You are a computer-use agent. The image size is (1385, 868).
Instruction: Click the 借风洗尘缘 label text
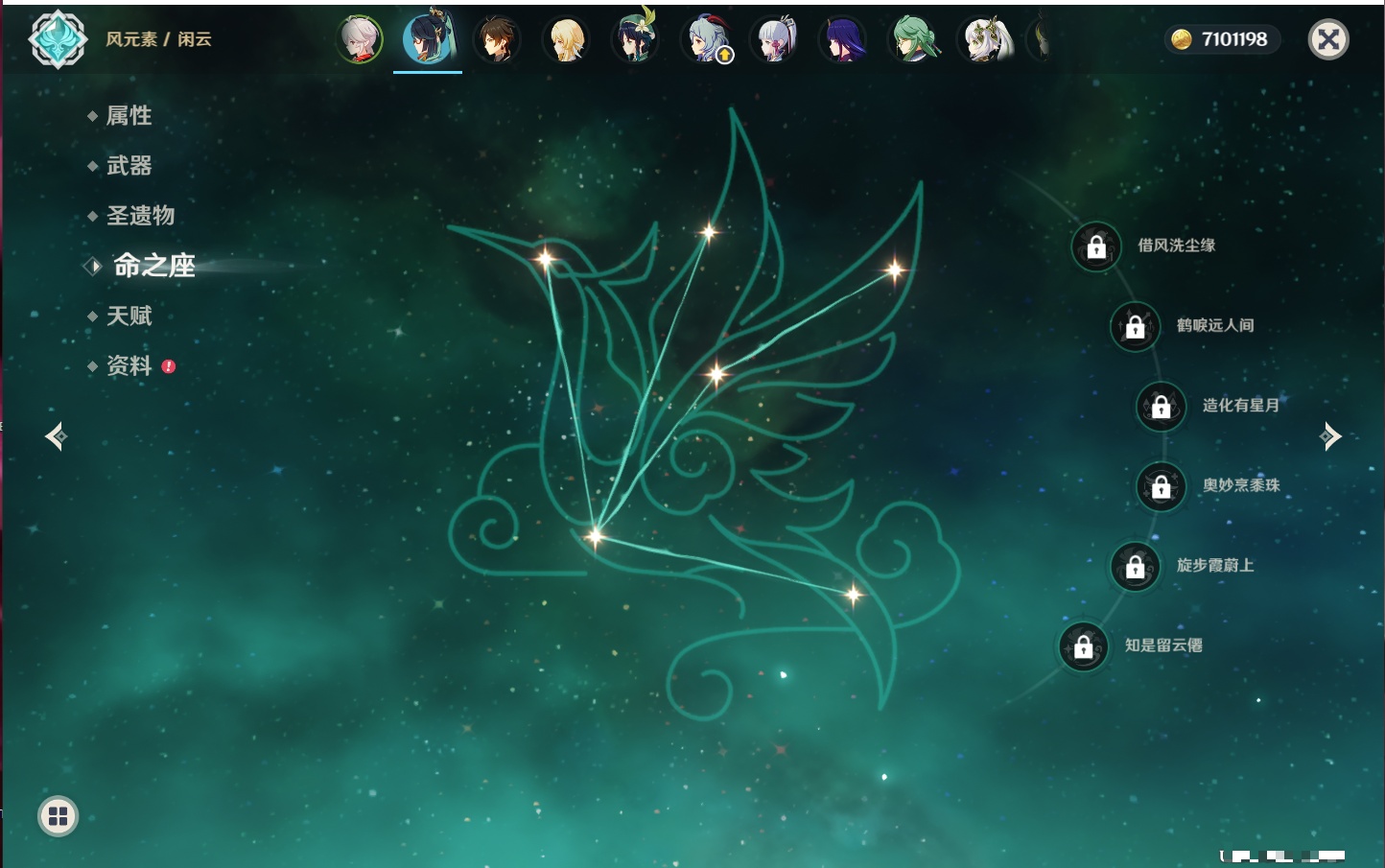coord(1176,246)
